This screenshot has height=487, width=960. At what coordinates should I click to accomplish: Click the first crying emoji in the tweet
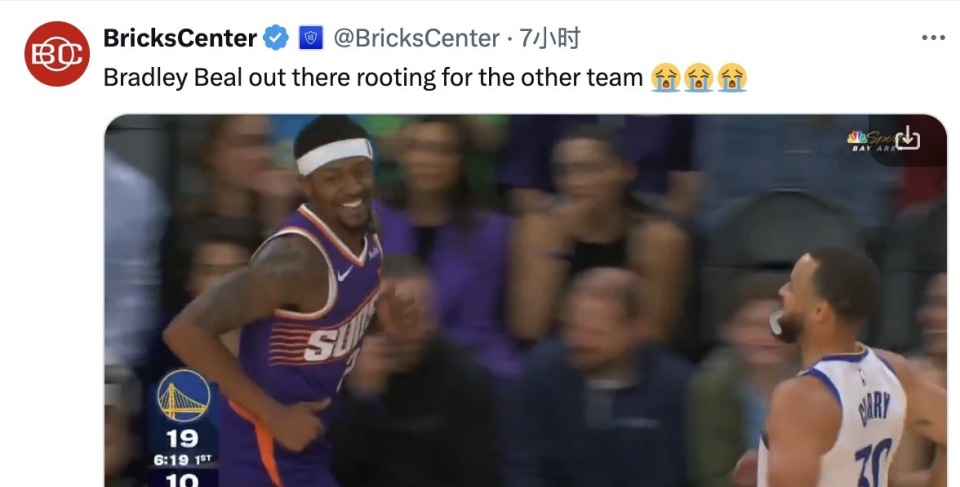tap(666, 78)
